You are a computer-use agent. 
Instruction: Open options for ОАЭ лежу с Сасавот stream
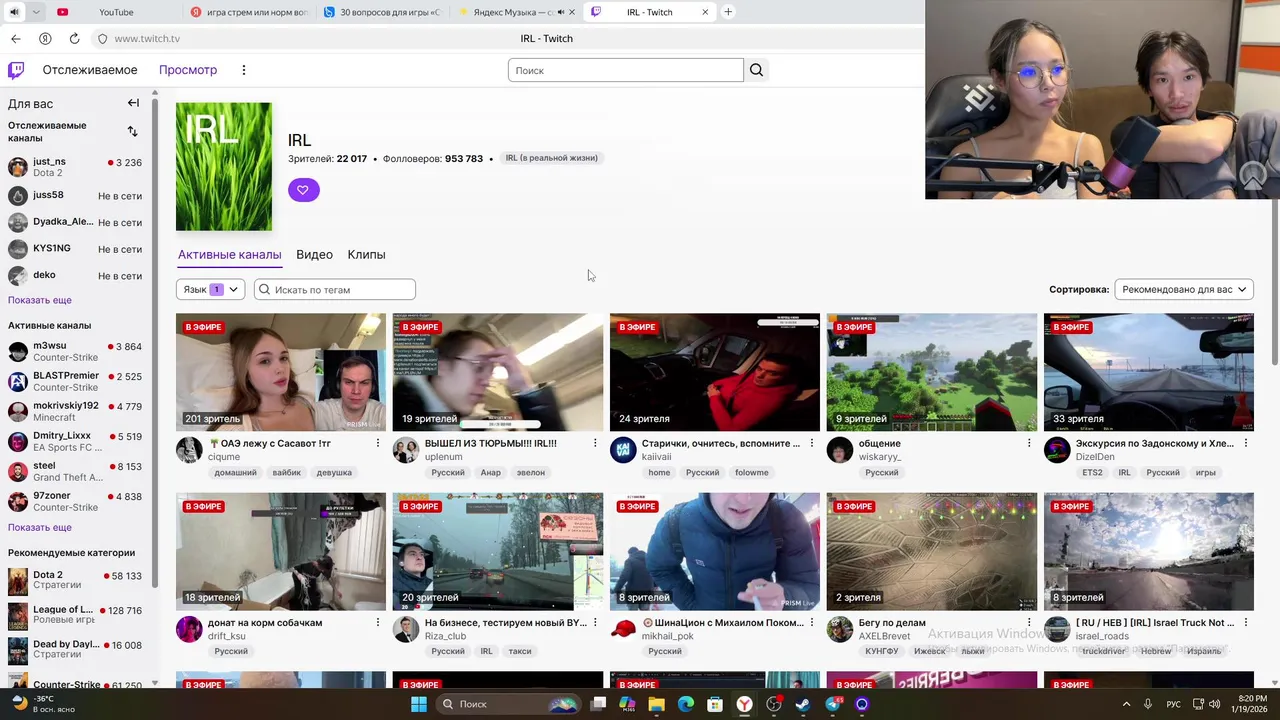pyautogui.click(x=378, y=443)
